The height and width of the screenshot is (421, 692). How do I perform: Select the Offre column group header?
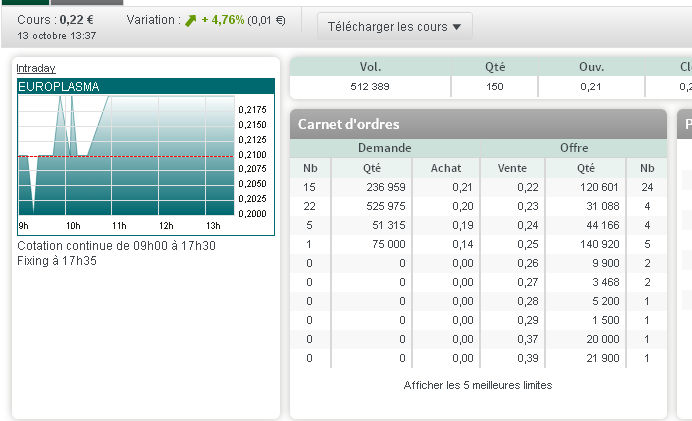point(574,148)
